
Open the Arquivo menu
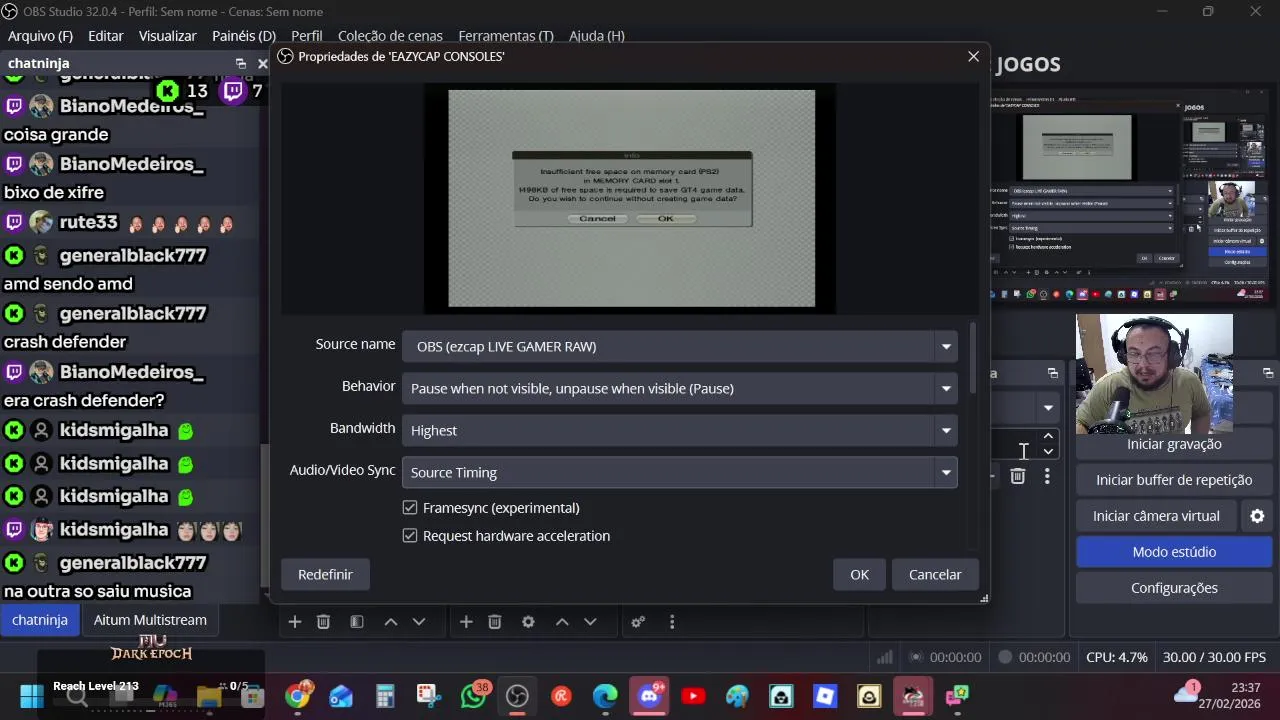tap(41, 36)
